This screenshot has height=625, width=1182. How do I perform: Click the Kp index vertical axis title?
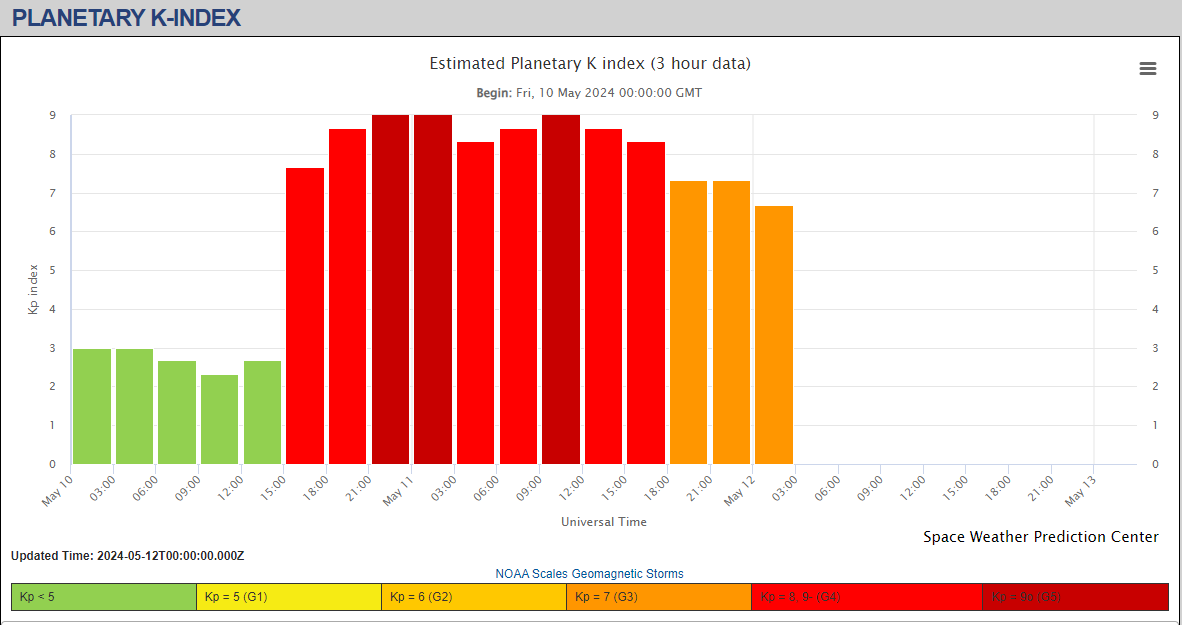33,290
